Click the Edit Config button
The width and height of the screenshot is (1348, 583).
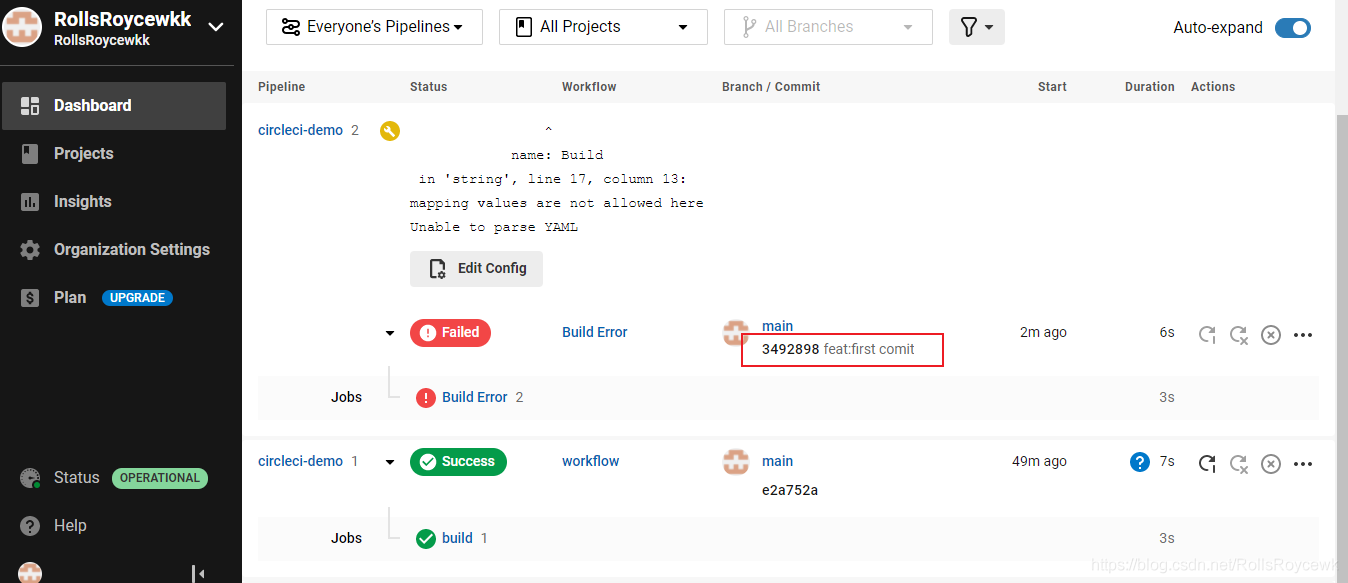tap(476, 268)
